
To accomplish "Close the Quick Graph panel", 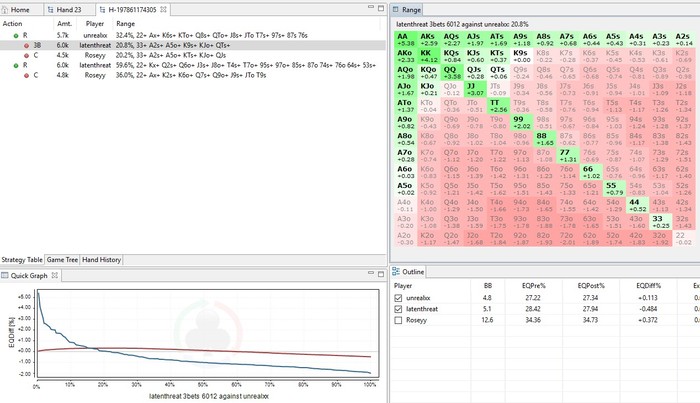I will pyautogui.click(x=54, y=275).
